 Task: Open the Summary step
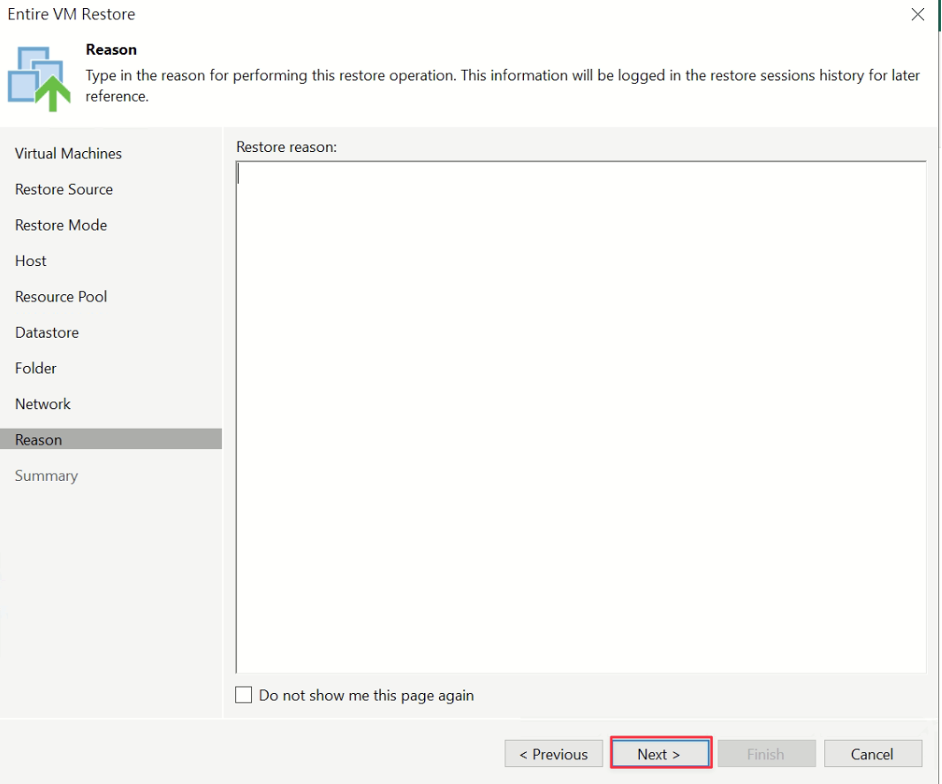click(x=46, y=476)
